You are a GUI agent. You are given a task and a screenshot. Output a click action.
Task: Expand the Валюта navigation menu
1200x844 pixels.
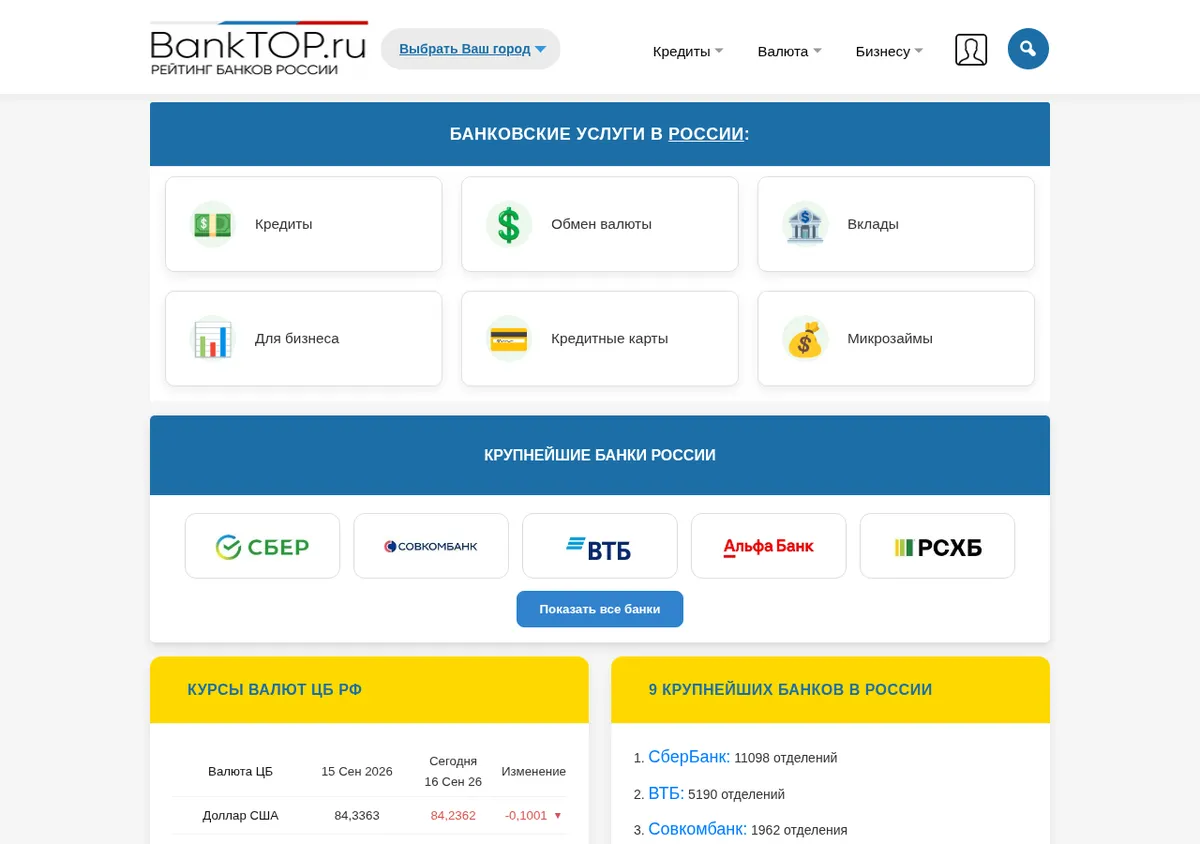790,51
